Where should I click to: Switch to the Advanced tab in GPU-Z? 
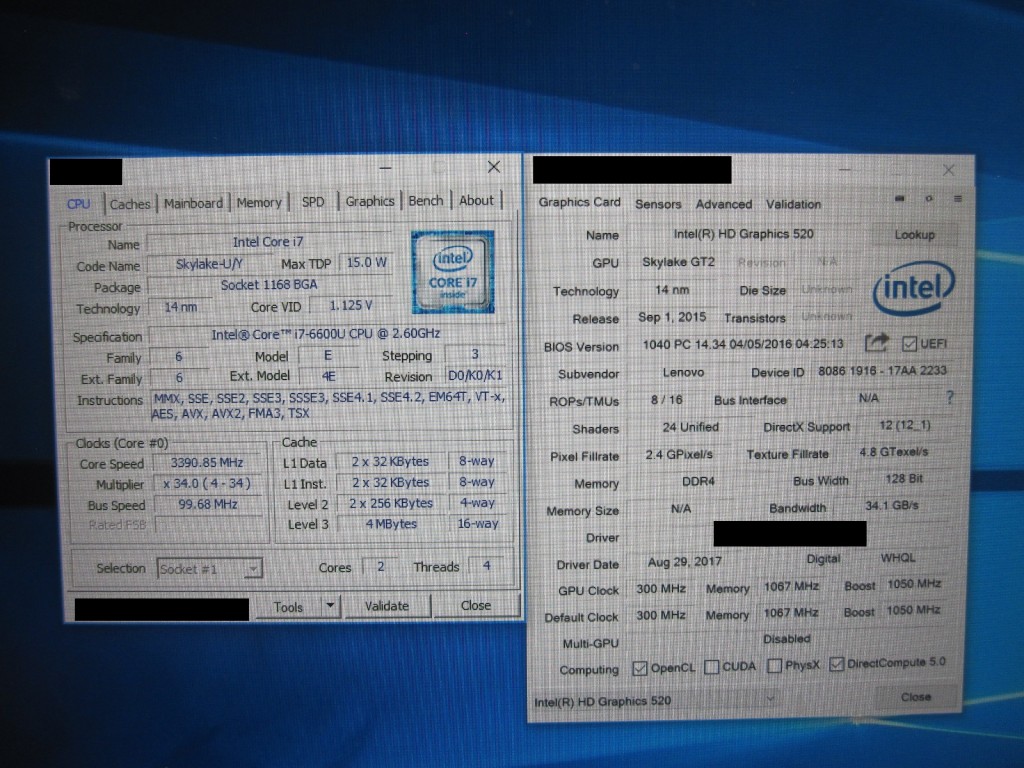pos(724,204)
